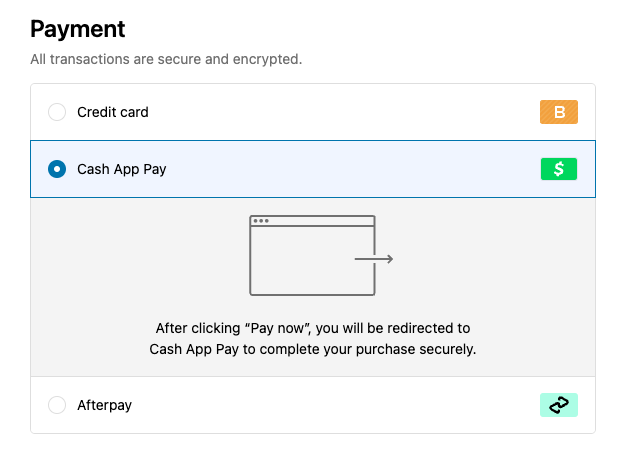Click the mint Afterpay arrows logo
Viewport: 625px width, 463px height.
(x=559, y=405)
